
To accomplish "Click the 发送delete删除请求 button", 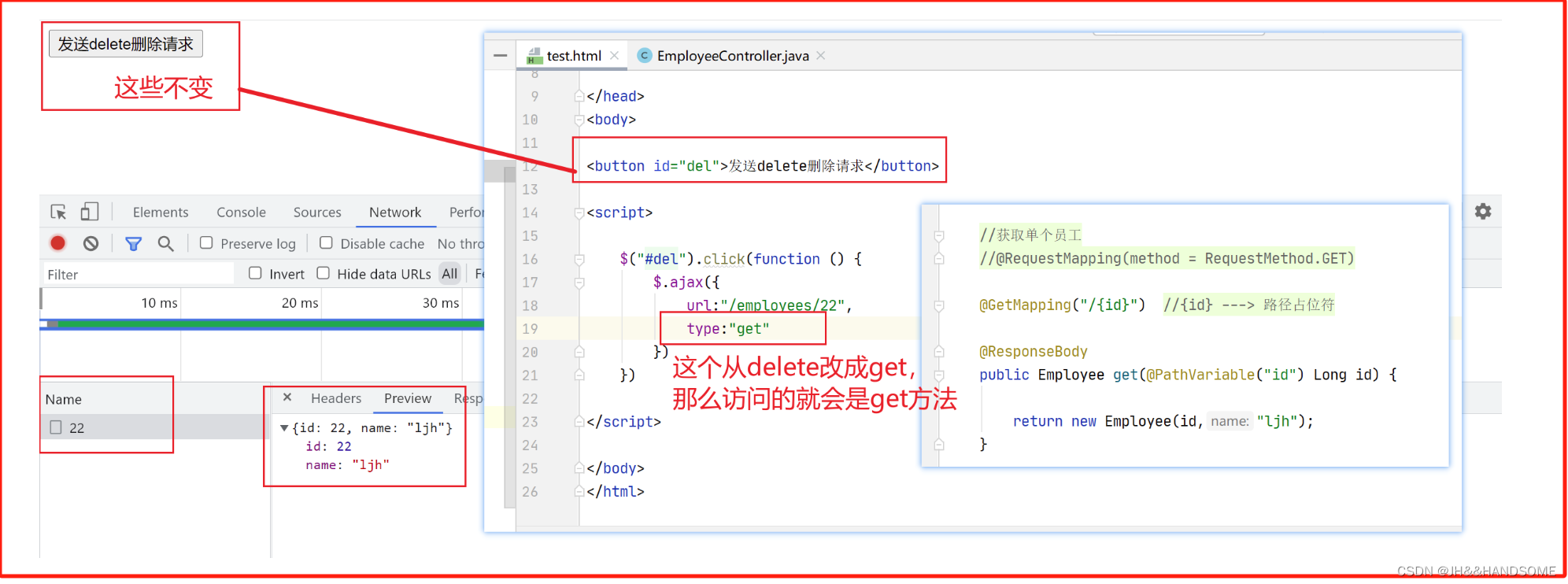I will pyautogui.click(x=126, y=44).
